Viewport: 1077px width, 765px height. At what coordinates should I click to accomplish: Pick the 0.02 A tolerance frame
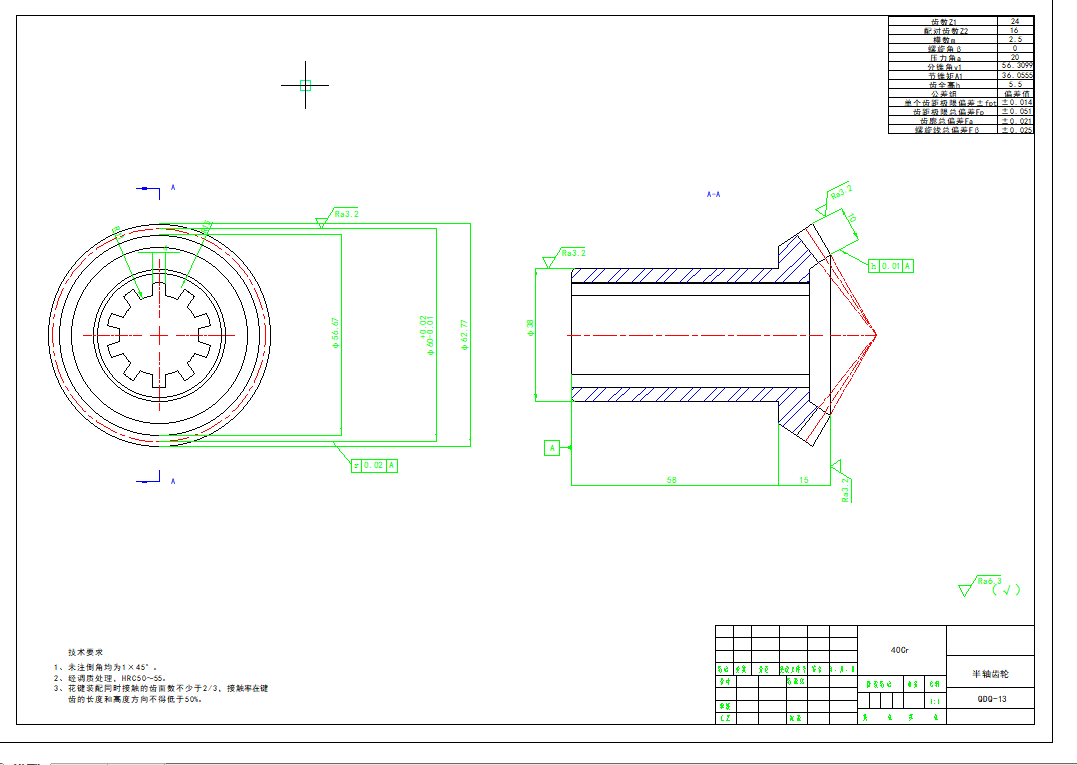[x=374, y=465]
